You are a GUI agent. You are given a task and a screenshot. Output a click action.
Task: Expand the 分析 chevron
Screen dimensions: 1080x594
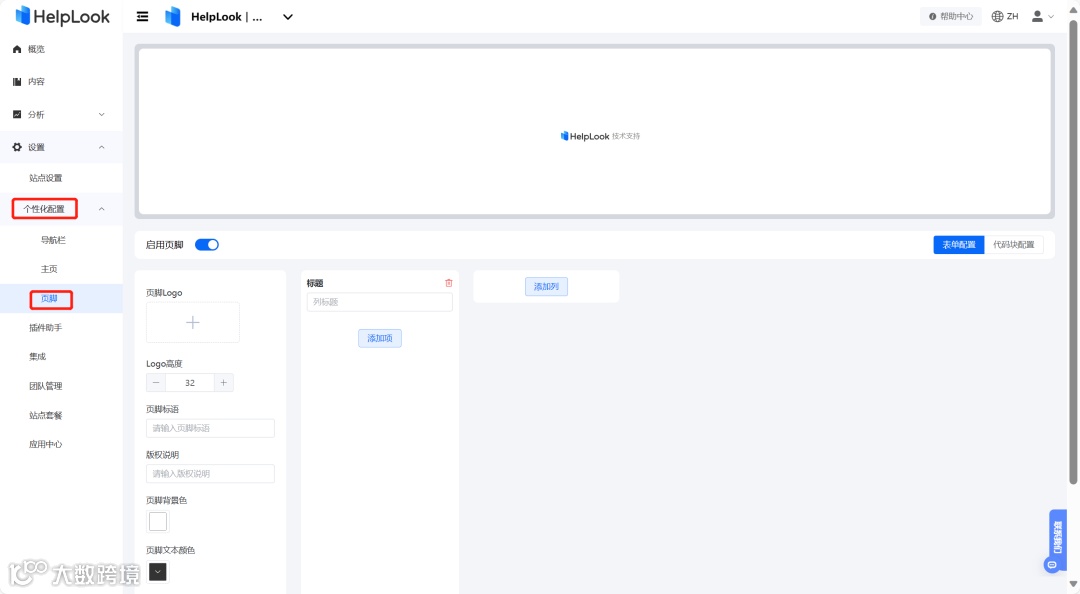[101, 114]
